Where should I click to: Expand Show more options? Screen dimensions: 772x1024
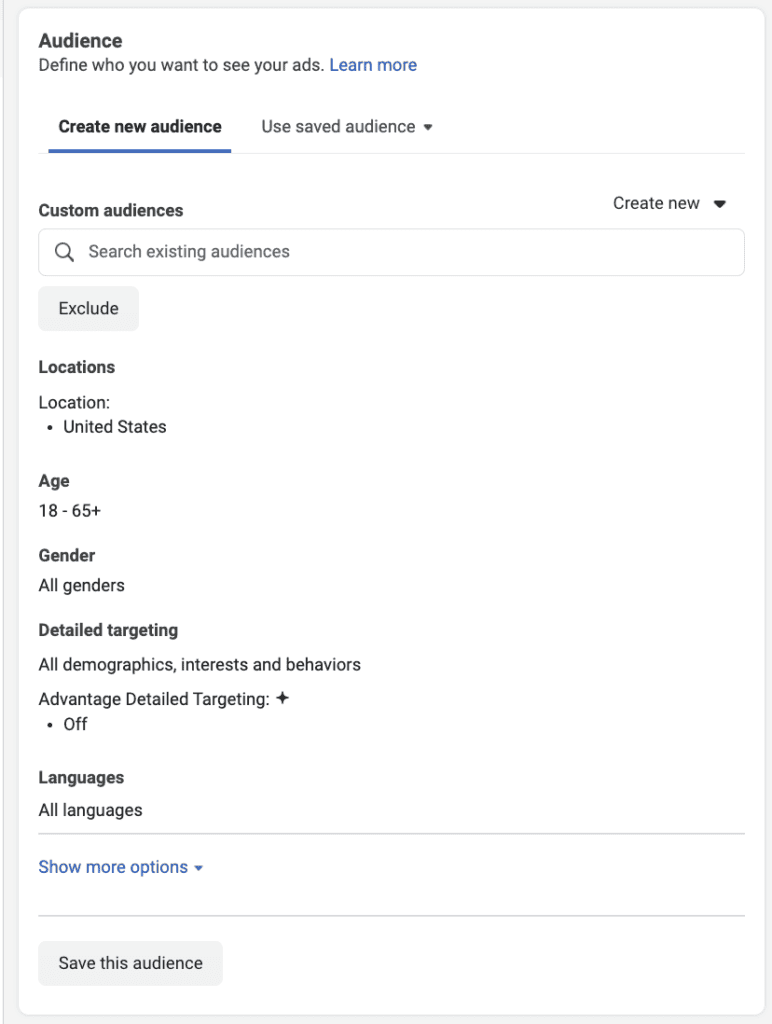click(x=121, y=867)
